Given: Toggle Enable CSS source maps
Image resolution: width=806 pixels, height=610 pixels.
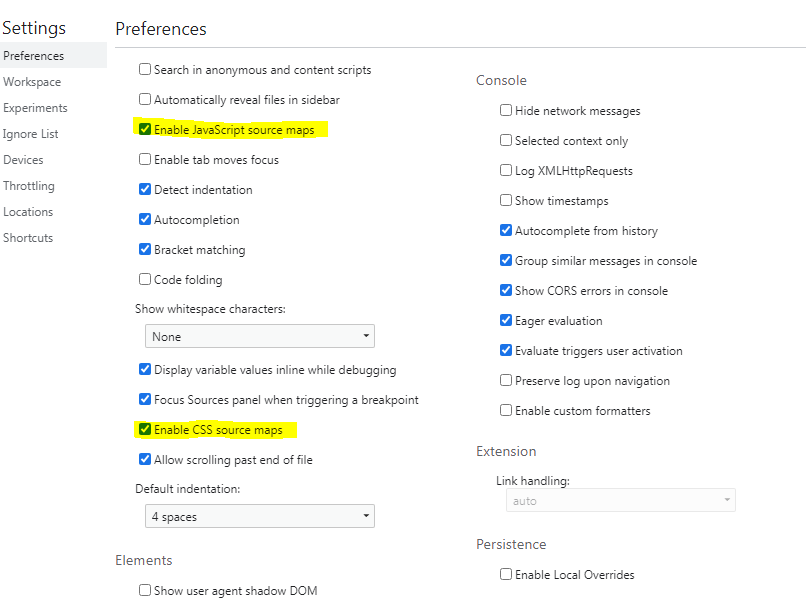Looking at the screenshot, I should [145, 430].
